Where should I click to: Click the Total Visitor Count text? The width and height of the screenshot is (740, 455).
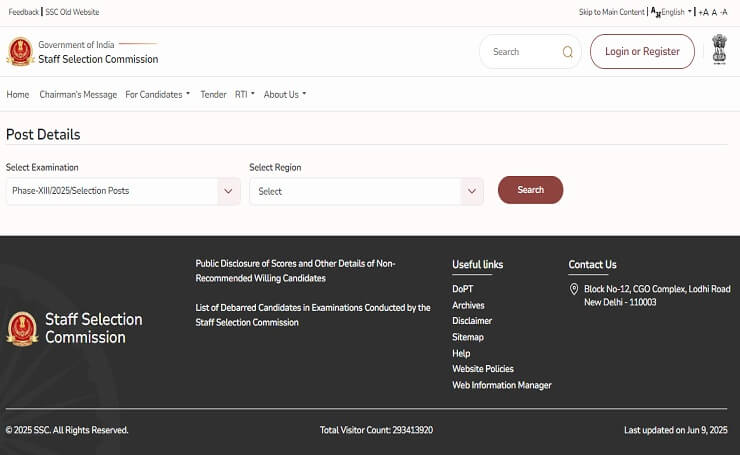376,430
